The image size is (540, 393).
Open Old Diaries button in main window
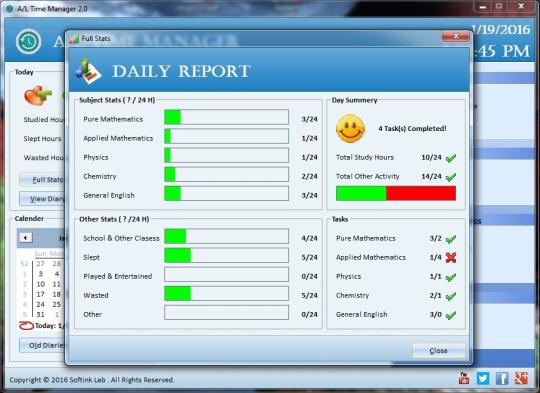click(42, 345)
